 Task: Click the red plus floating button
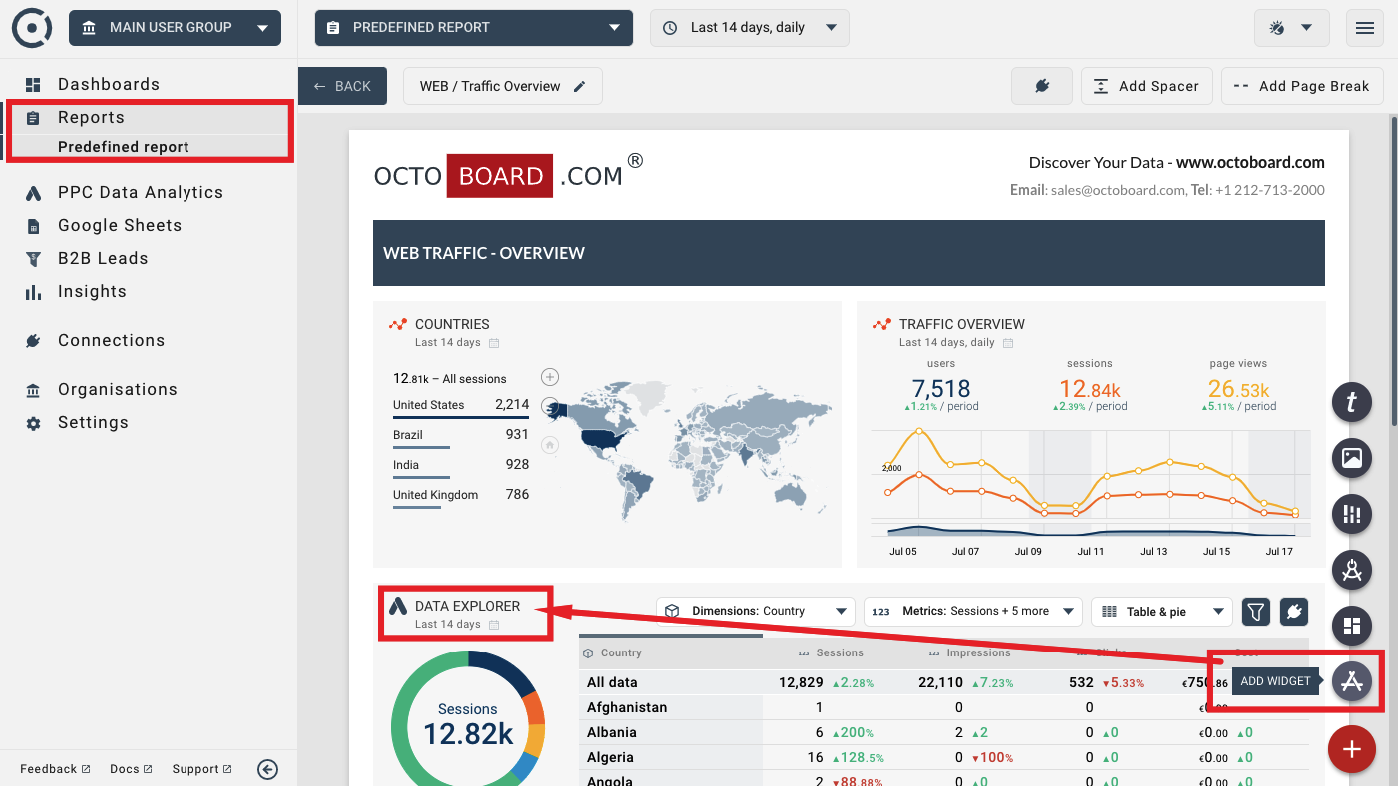(x=1352, y=749)
